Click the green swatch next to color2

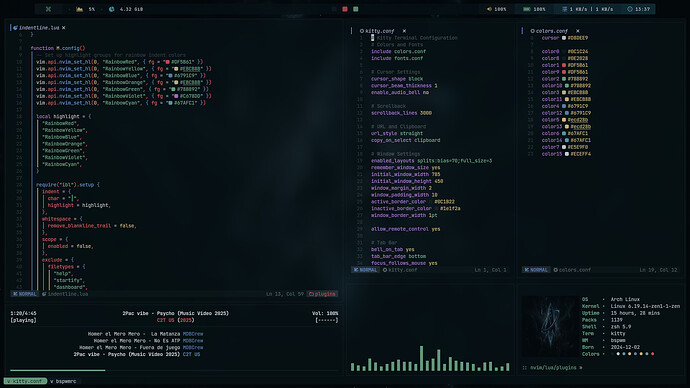tap(564, 79)
